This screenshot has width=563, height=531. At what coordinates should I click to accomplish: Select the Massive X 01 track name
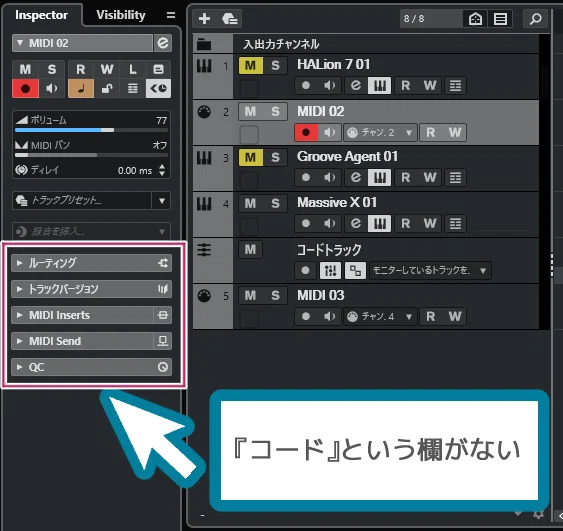[337, 202]
